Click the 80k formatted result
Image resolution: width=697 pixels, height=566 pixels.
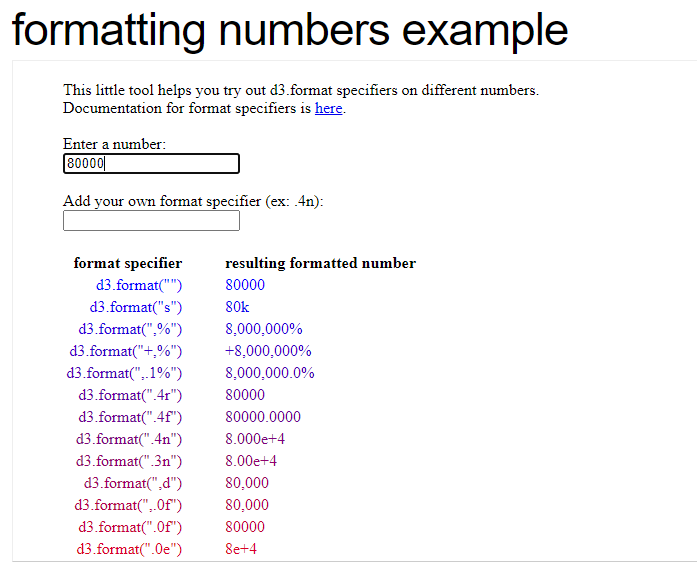[237, 307]
